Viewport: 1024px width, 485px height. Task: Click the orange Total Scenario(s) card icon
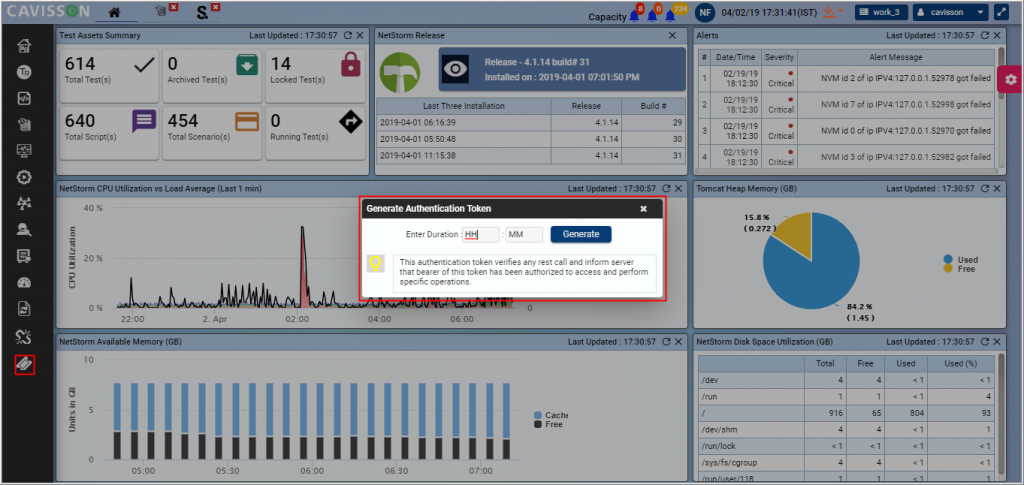pyautogui.click(x=247, y=121)
